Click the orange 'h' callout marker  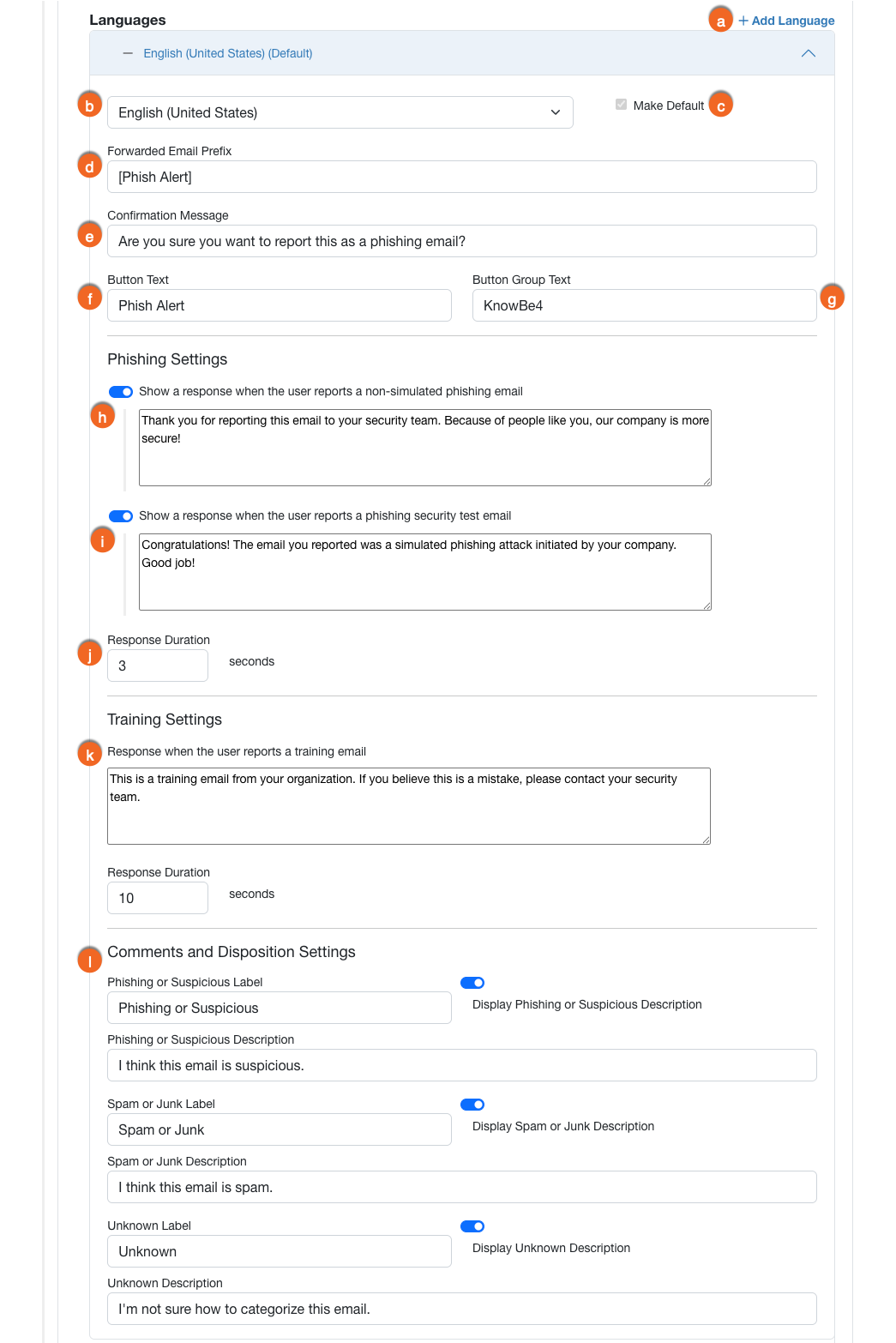tap(102, 417)
